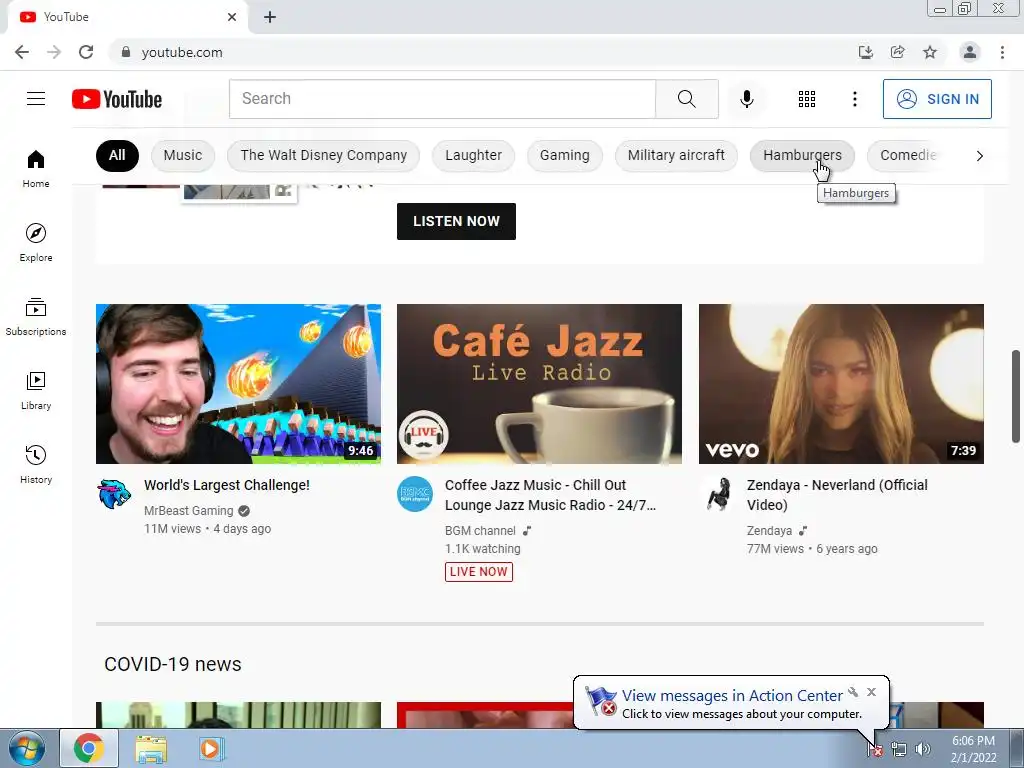This screenshot has width=1024, height=768.
Task: Click the install app icon in address bar
Action: (866, 52)
